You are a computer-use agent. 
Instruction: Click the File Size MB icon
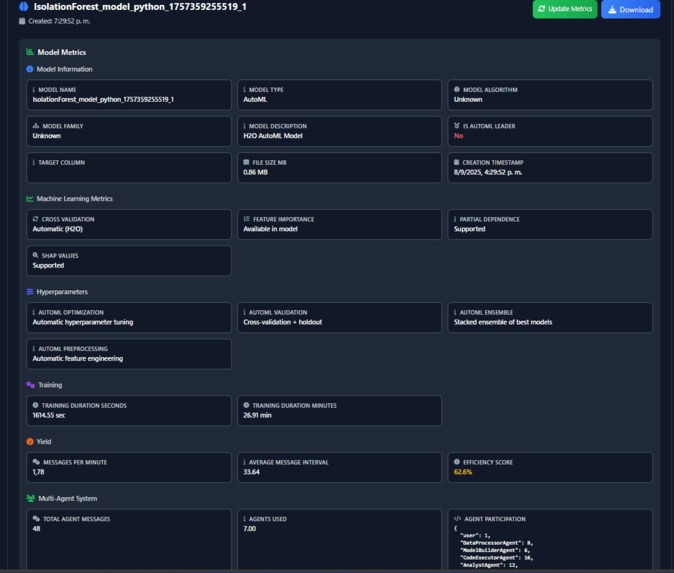tap(246, 162)
